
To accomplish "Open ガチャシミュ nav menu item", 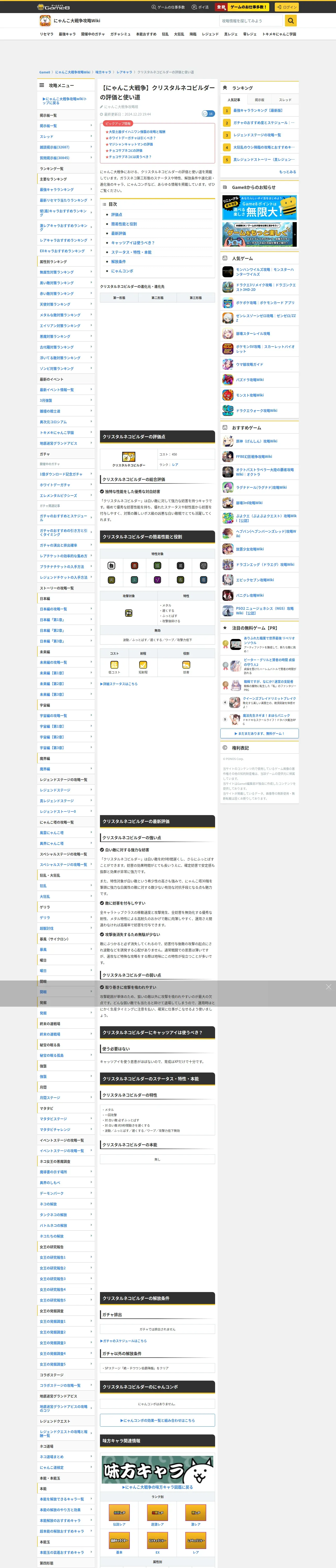I will tap(120, 34).
